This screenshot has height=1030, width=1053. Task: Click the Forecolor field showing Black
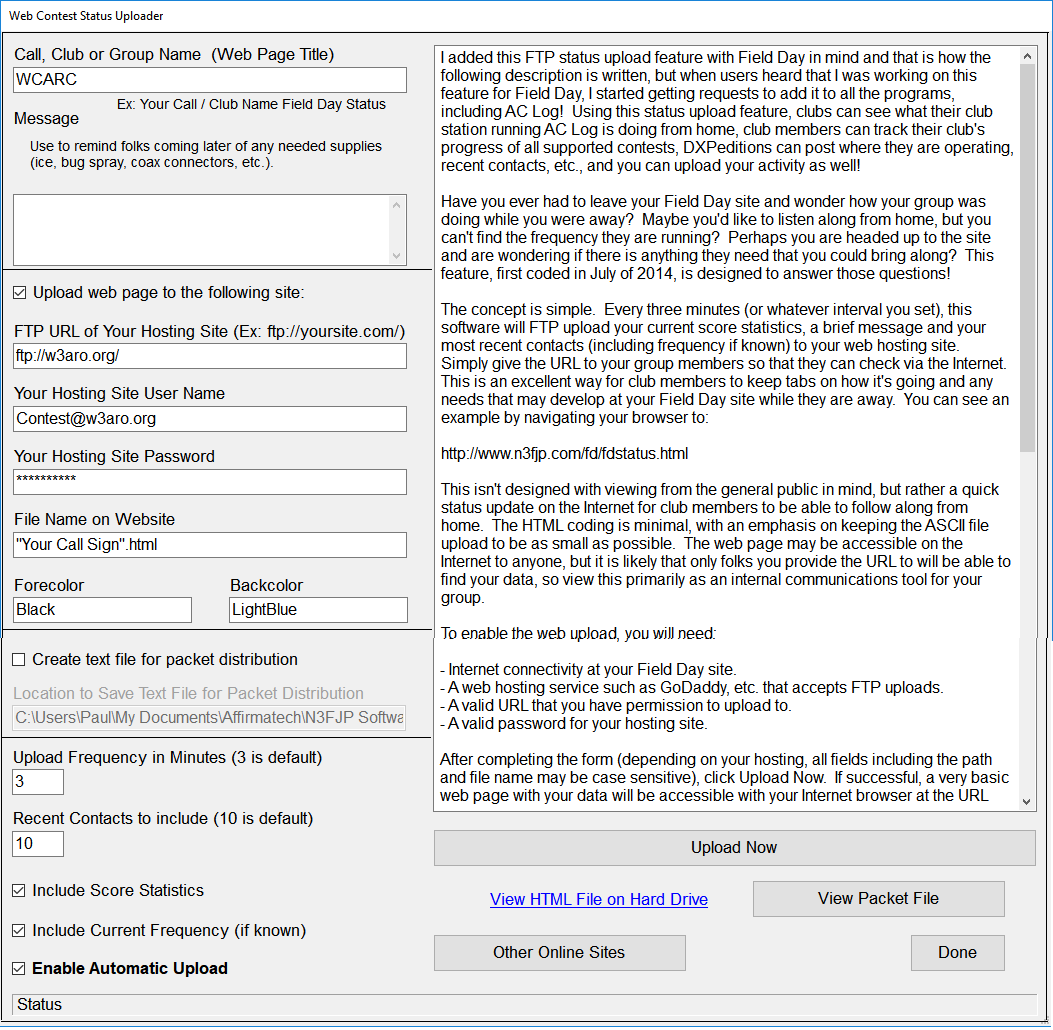(102, 610)
